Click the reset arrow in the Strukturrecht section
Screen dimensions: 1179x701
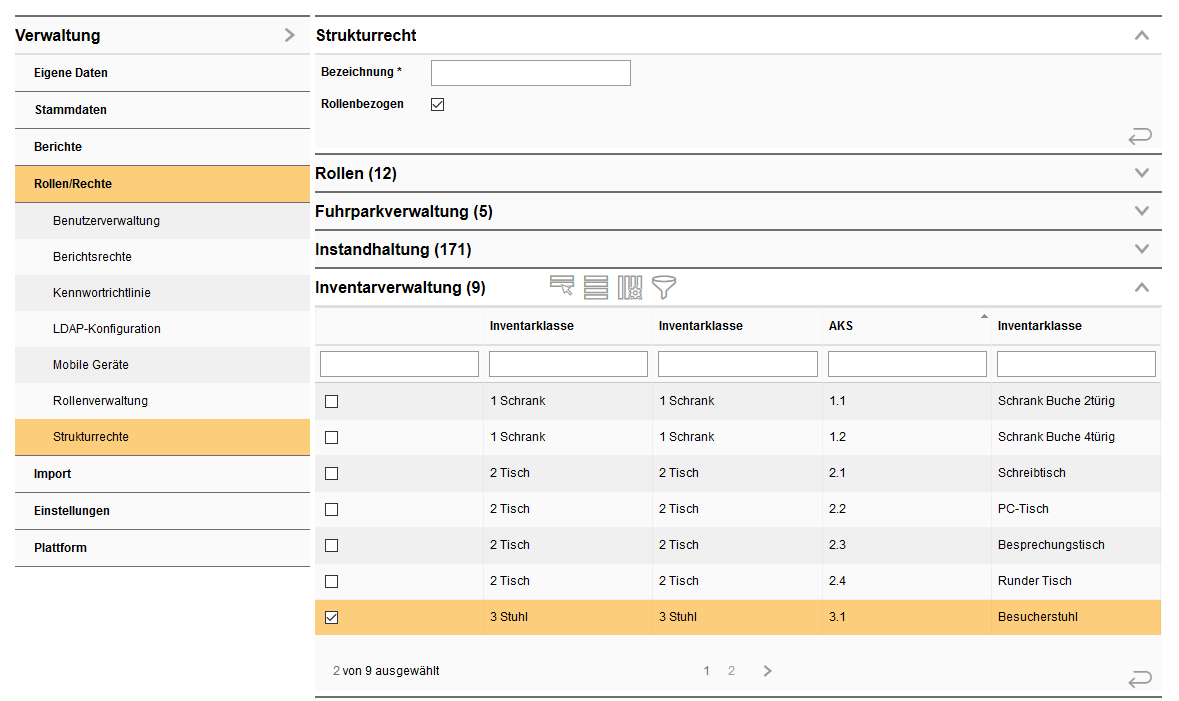(1140, 136)
